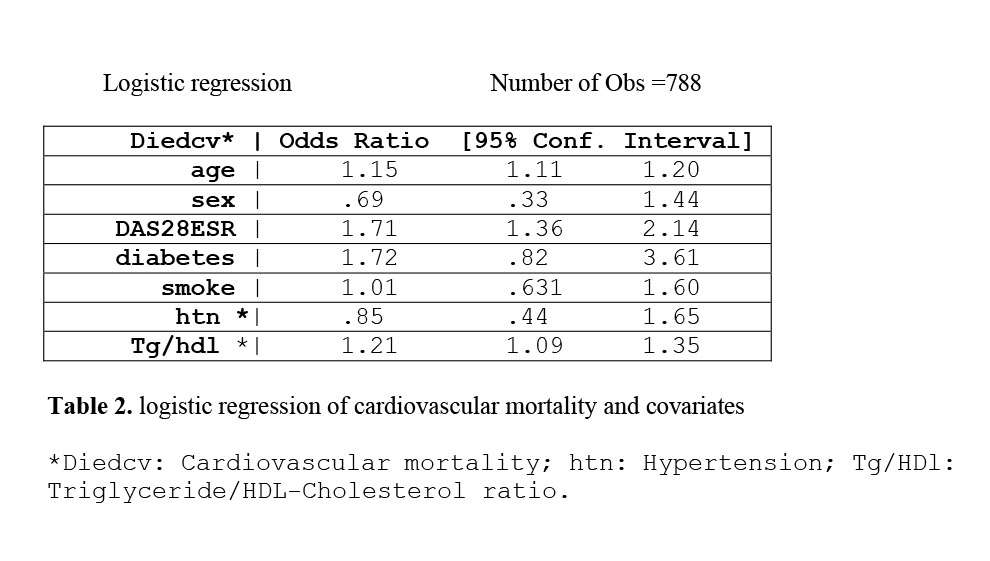990x561 pixels.
Task: Click the "htn *" row label
Action: pyautogui.click(x=212, y=317)
